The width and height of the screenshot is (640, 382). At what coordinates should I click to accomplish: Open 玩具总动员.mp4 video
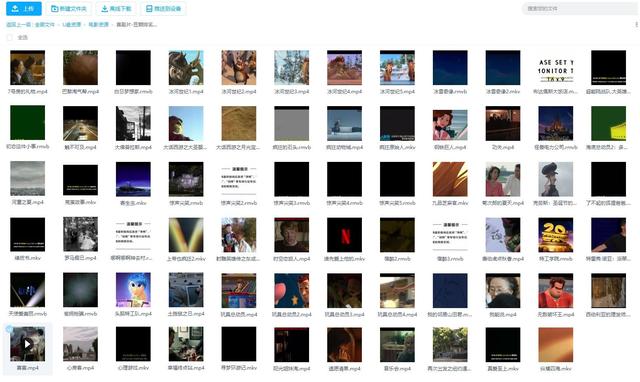tap(239, 290)
